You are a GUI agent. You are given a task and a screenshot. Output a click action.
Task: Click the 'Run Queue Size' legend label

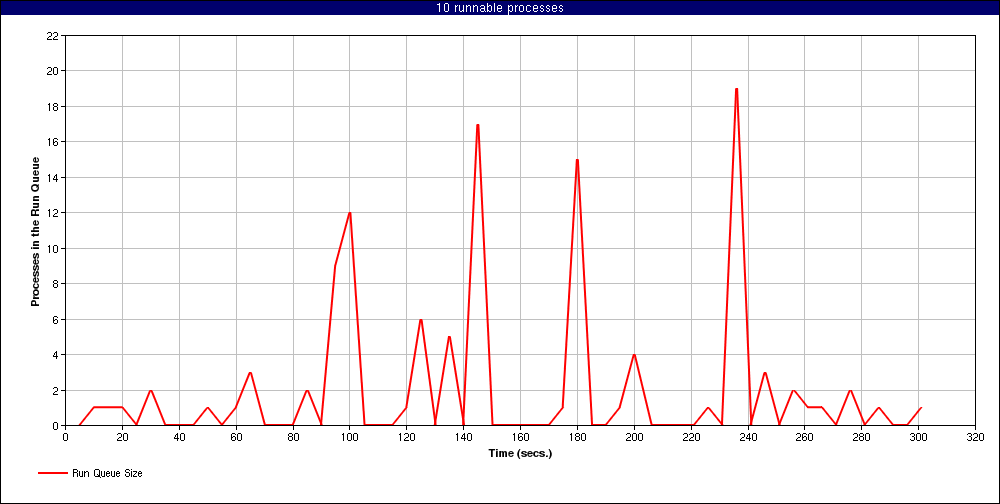107,473
